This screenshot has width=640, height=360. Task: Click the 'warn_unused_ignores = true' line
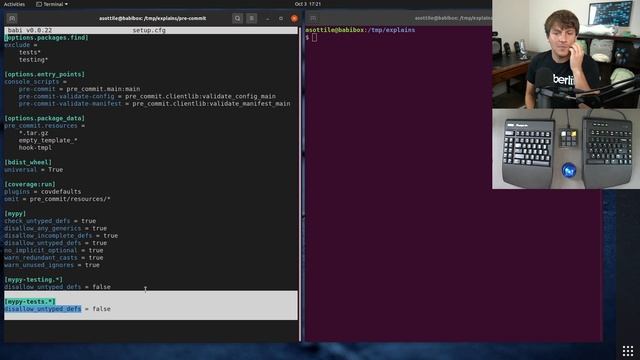[52, 265]
